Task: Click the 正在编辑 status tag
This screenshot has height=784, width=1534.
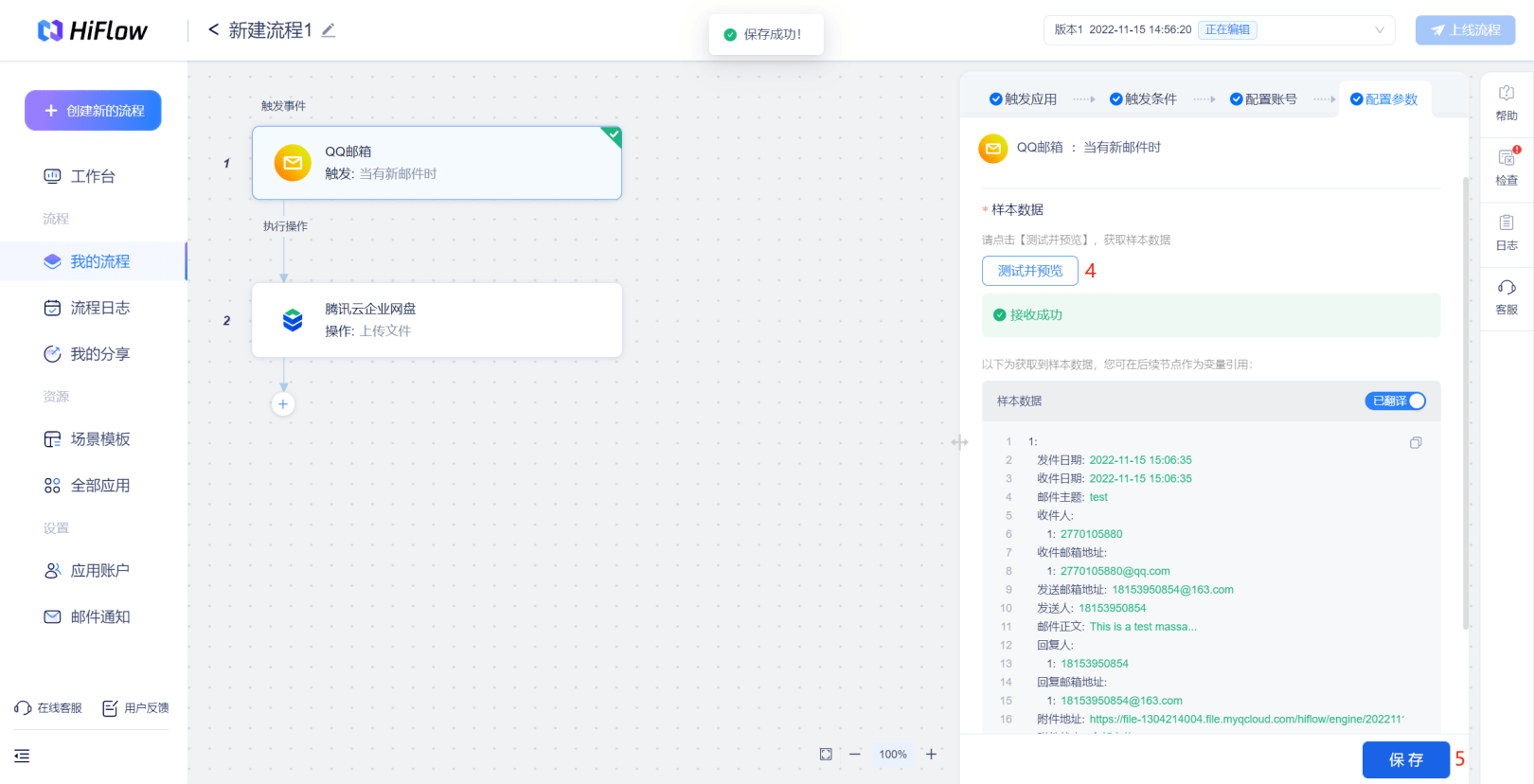Action: (x=1227, y=30)
